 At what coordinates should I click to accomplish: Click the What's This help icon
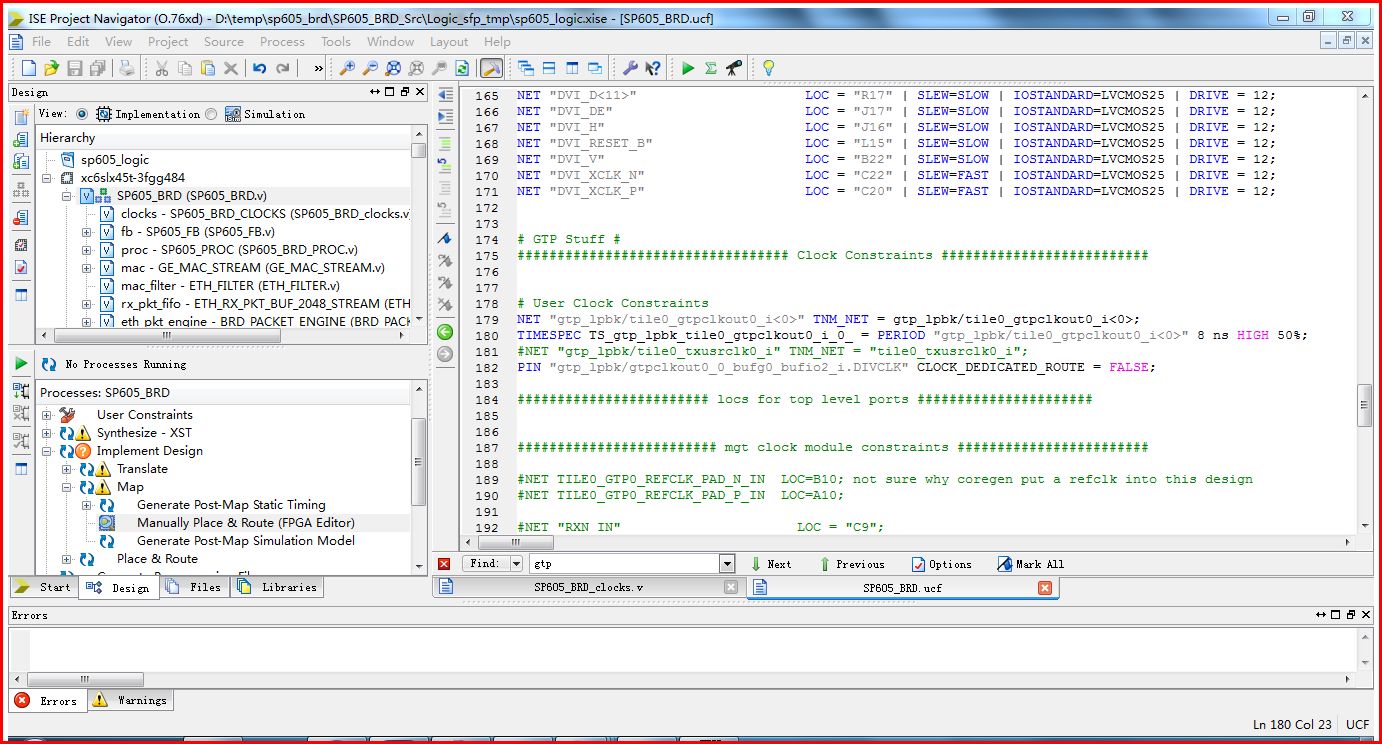pos(653,68)
